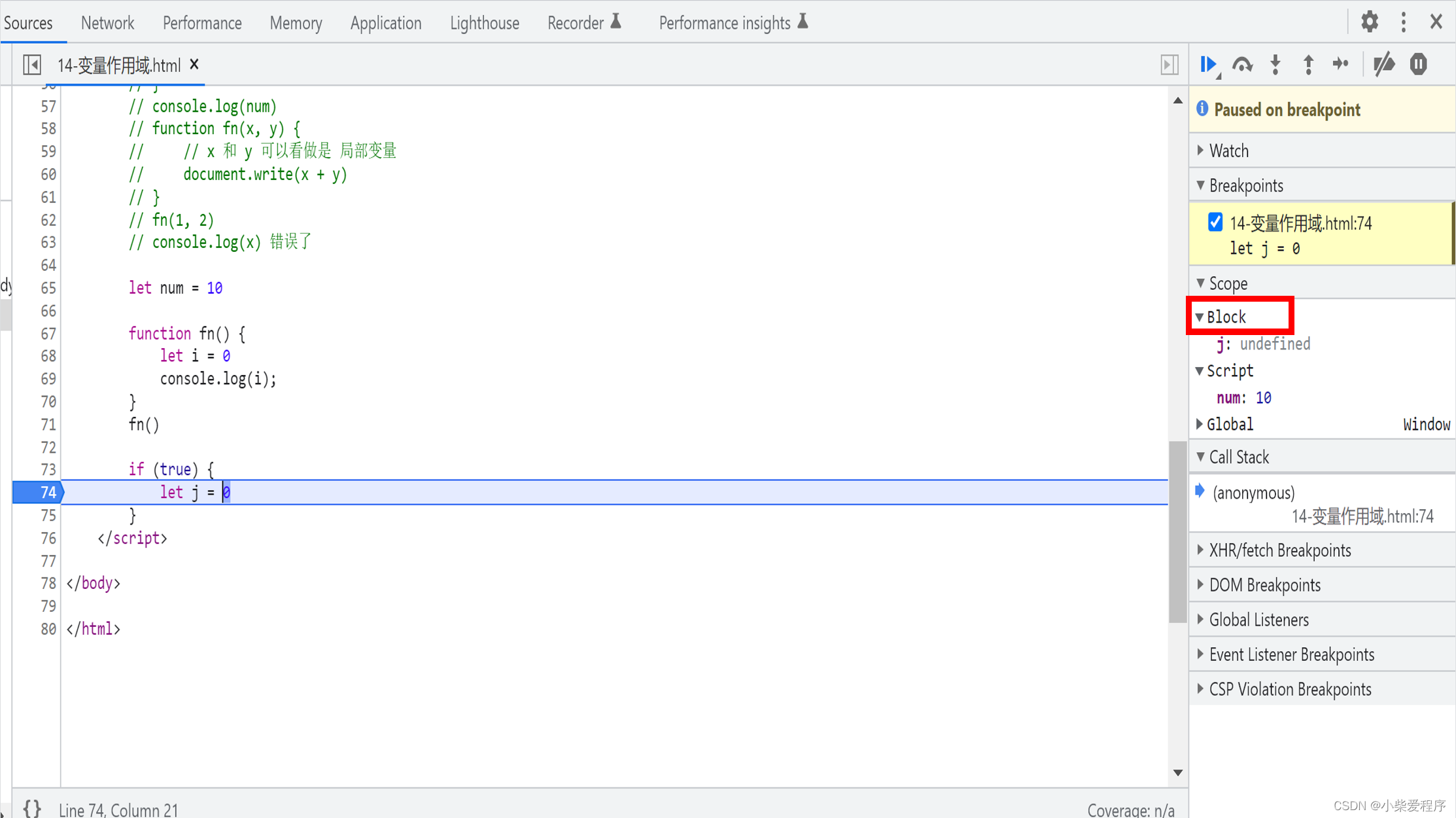Click the 14-变量作用域.html:74 call stack location

1362,516
